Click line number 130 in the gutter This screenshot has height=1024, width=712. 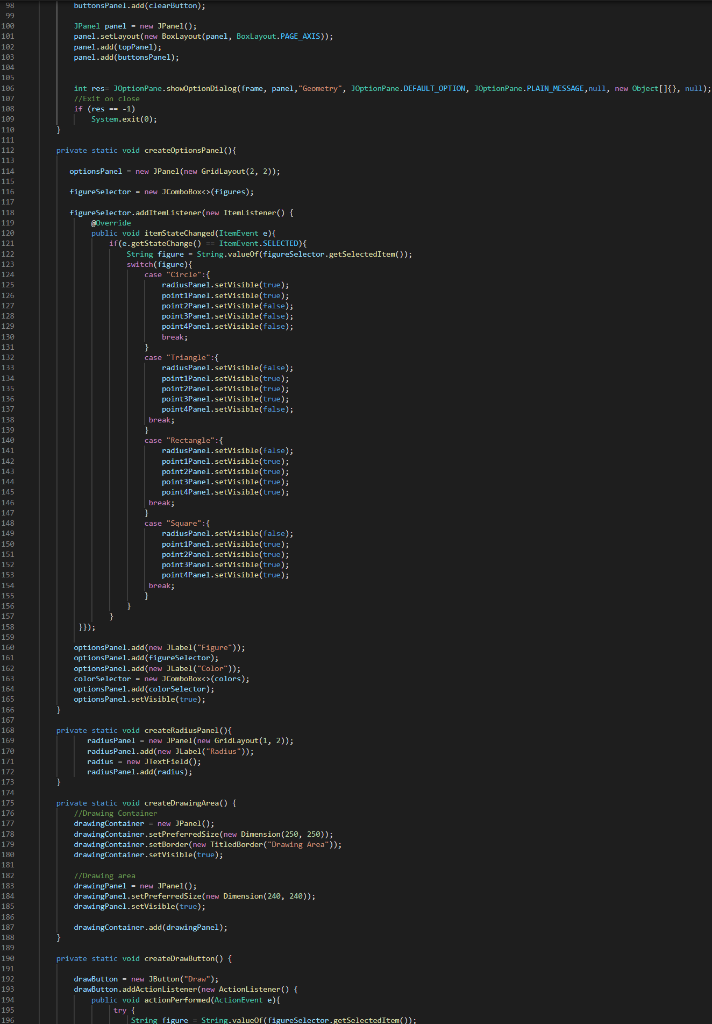[8, 337]
